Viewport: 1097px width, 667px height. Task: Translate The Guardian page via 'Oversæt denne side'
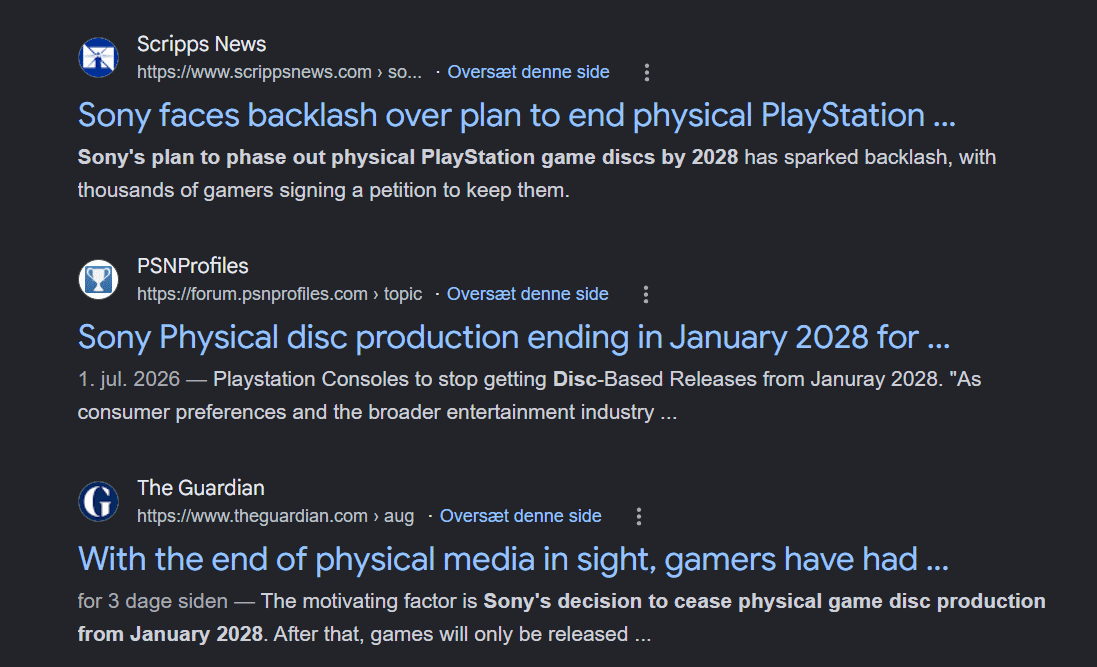521,516
